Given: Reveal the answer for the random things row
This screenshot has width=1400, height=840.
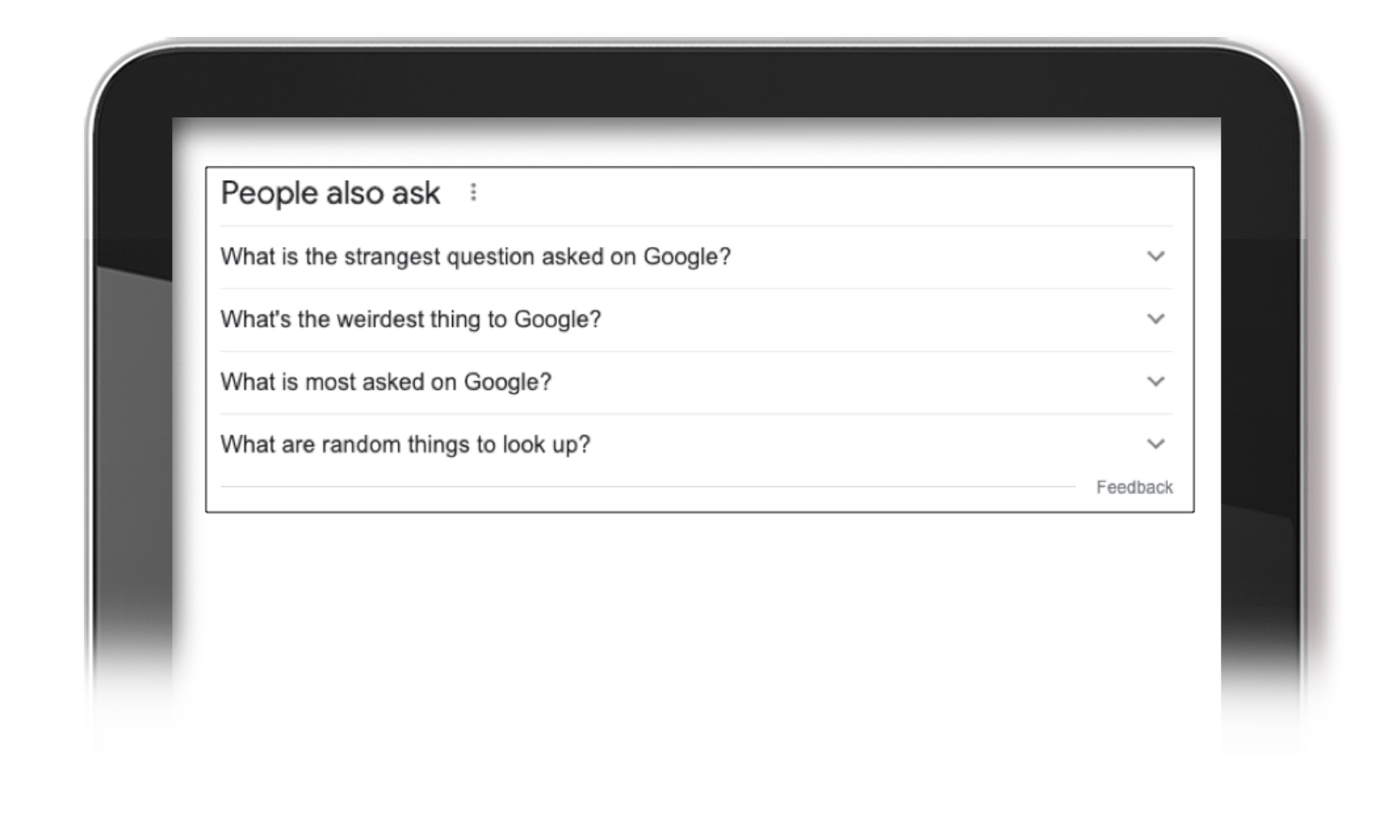Looking at the screenshot, I should (x=696, y=445).
